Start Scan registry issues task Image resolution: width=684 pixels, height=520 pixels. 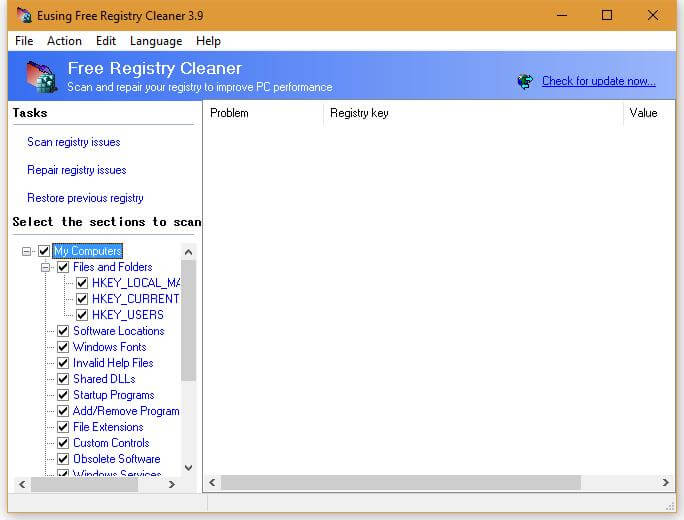pyautogui.click(x=74, y=142)
